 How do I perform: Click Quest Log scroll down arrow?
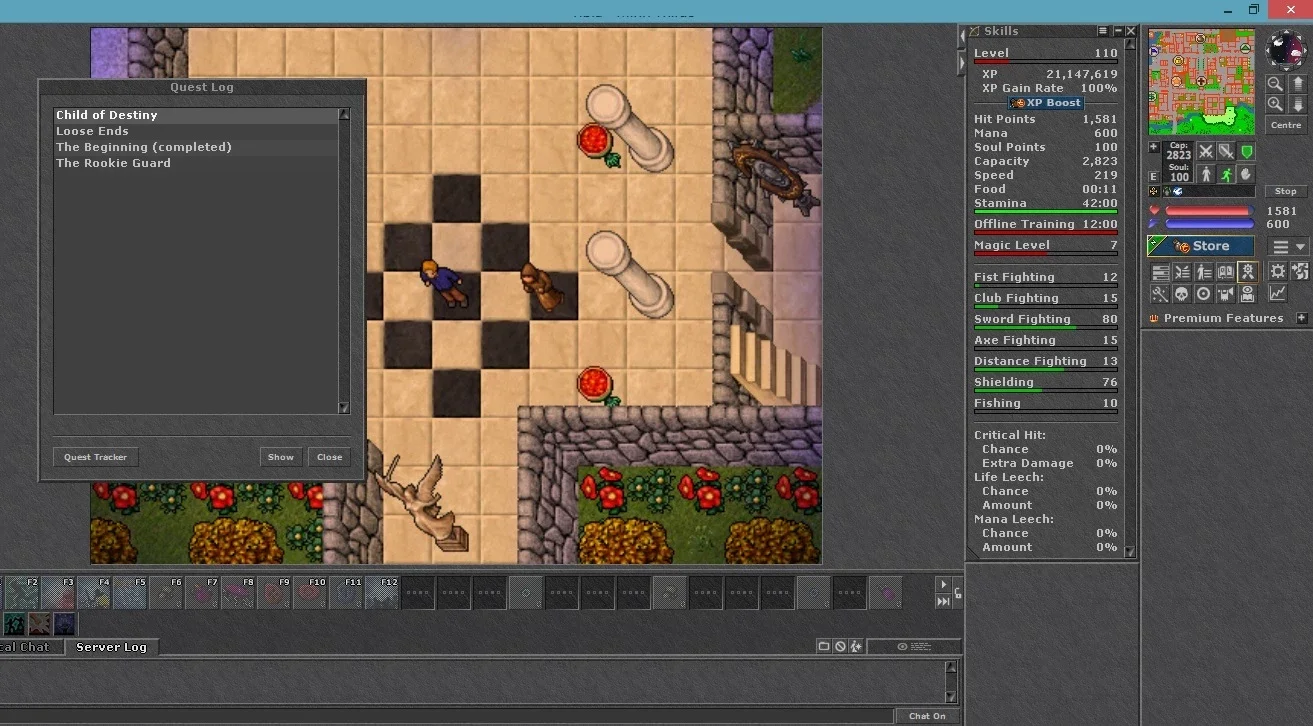click(x=344, y=408)
